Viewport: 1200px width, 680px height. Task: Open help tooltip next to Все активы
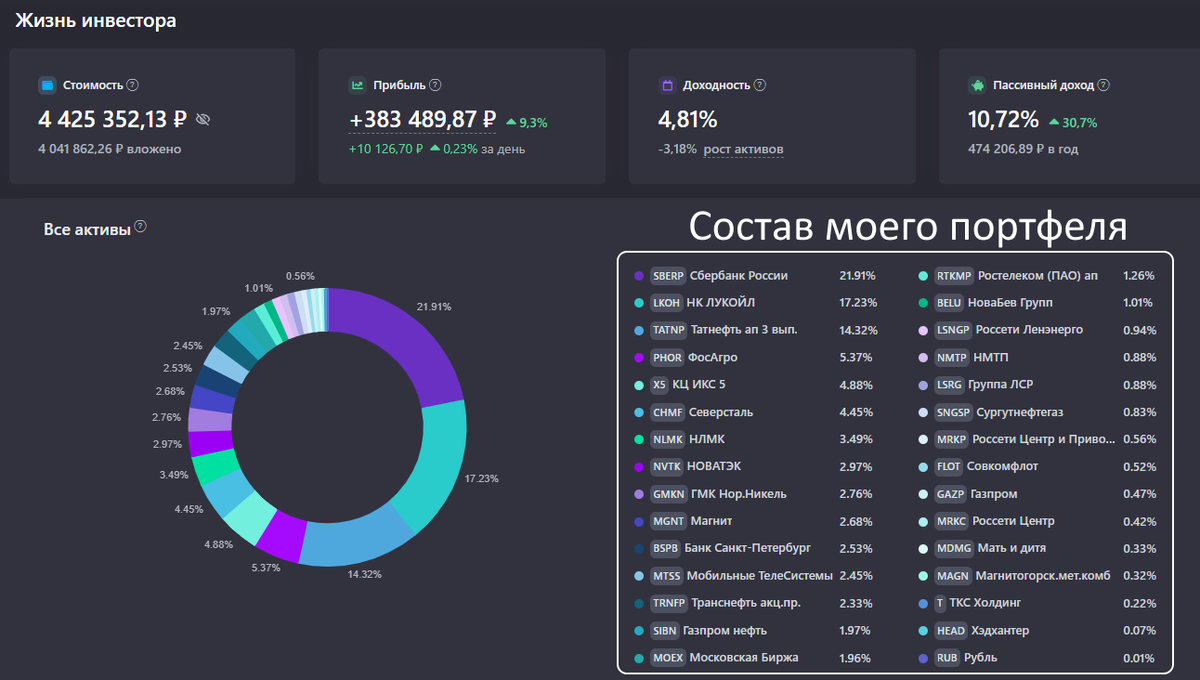pos(141,227)
